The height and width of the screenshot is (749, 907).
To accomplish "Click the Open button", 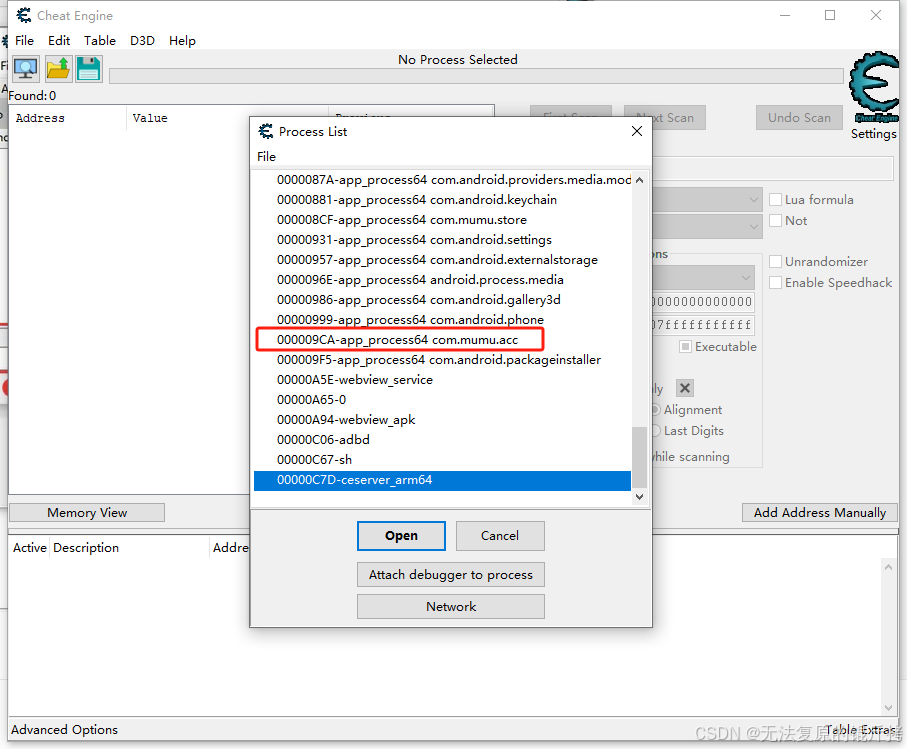I will click(x=401, y=536).
